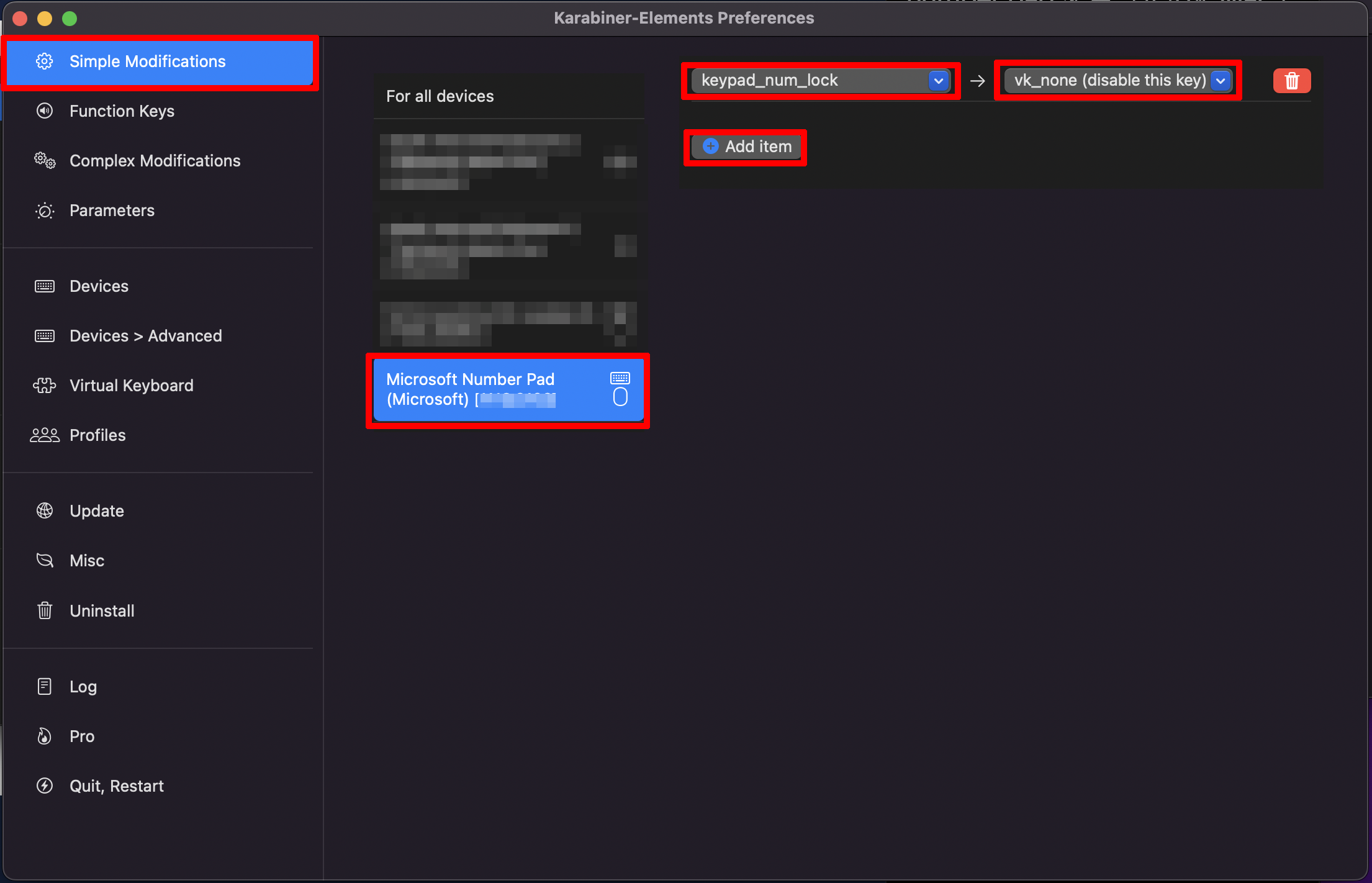Click the keyboard icon on Microsoft Number Pad row
The height and width of the screenshot is (883, 1372).
pyautogui.click(x=620, y=378)
